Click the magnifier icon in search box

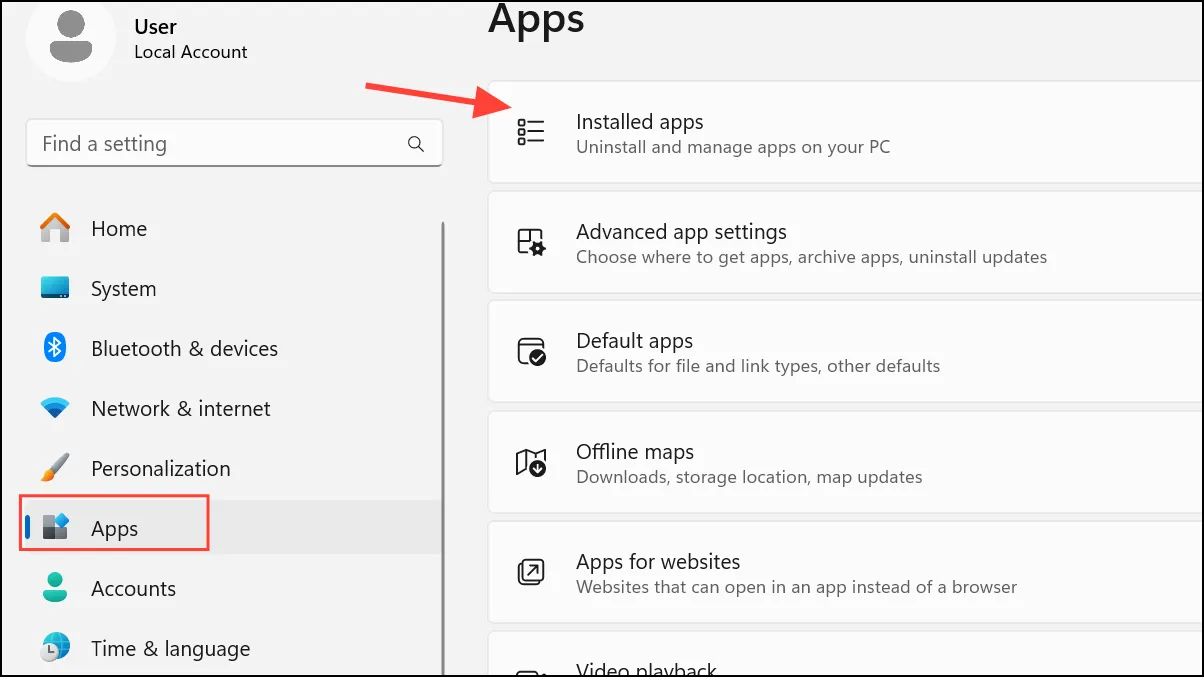coord(416,144)
